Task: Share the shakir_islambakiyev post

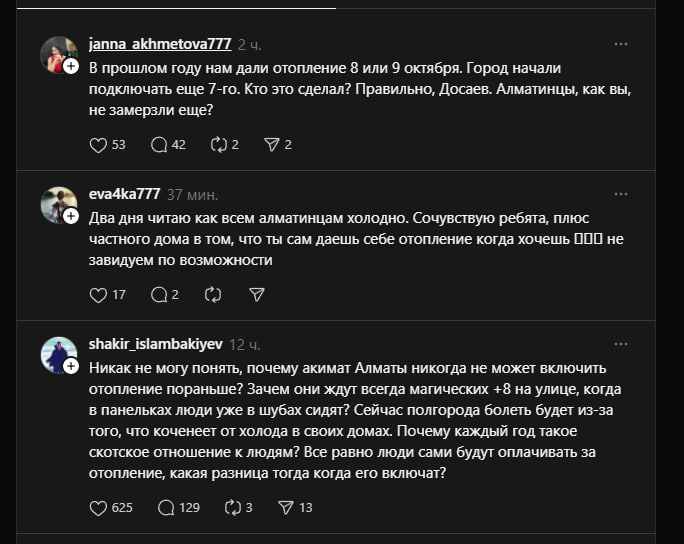Action: pos(284,508)
